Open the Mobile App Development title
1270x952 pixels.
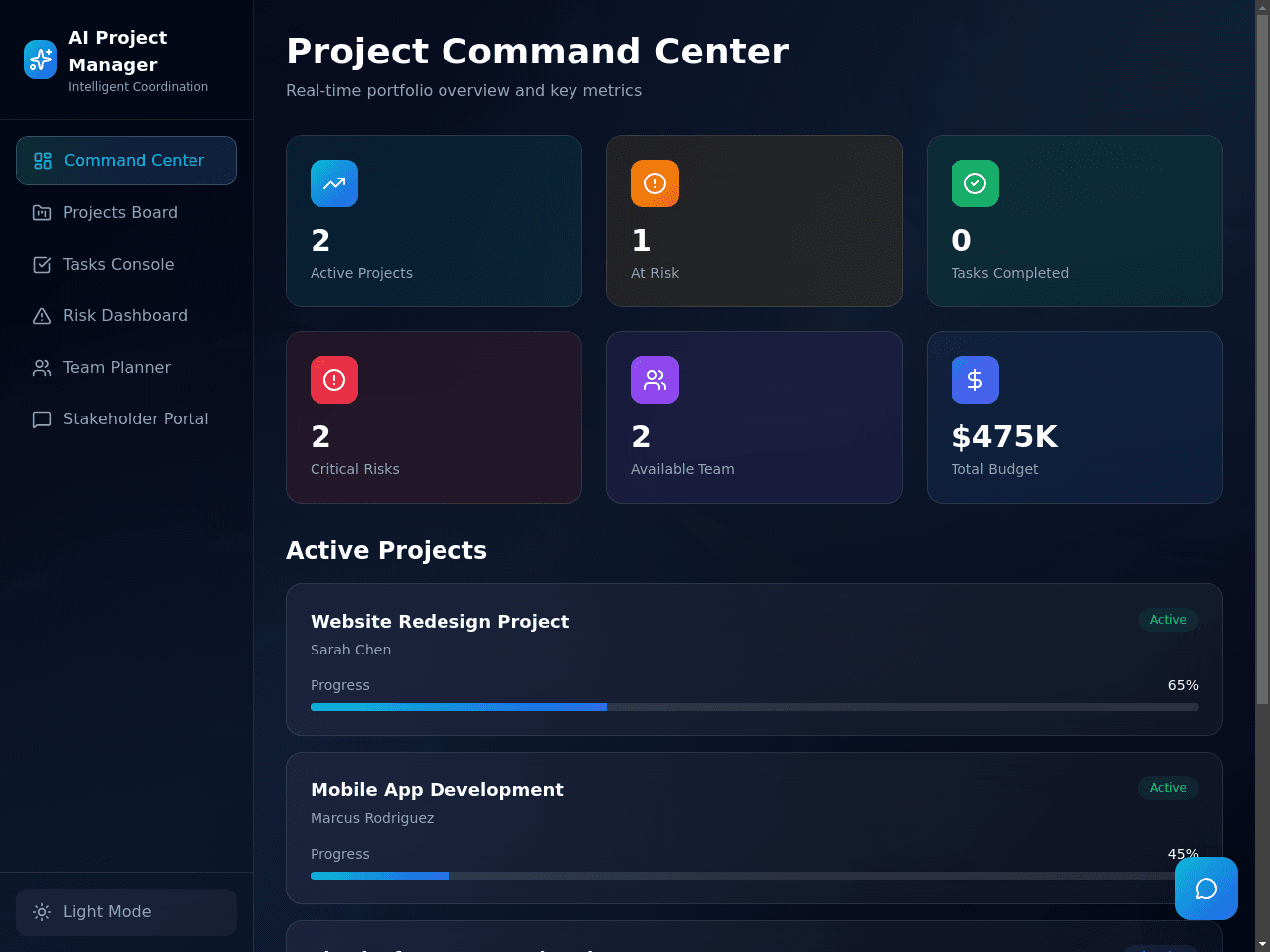437,790
